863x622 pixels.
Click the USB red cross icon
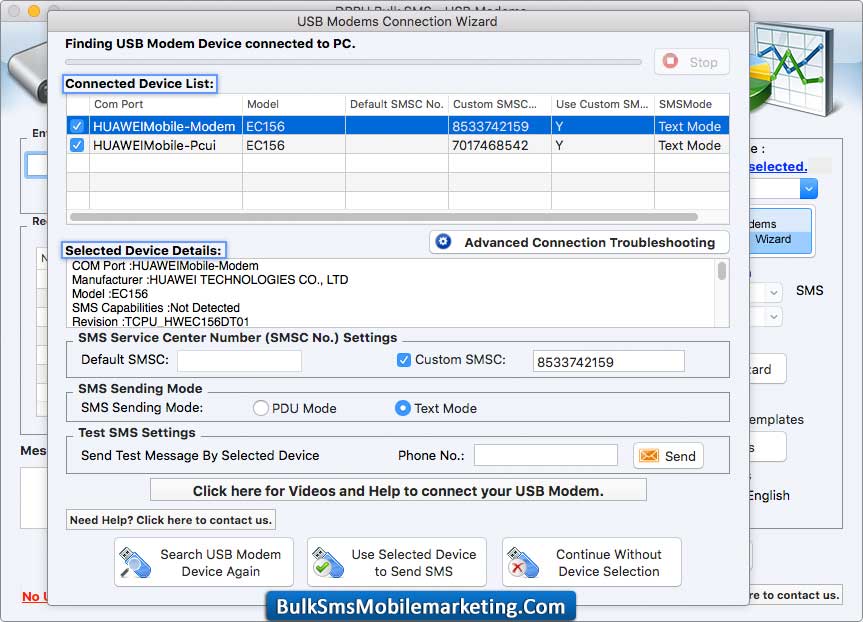click(522, 563)
